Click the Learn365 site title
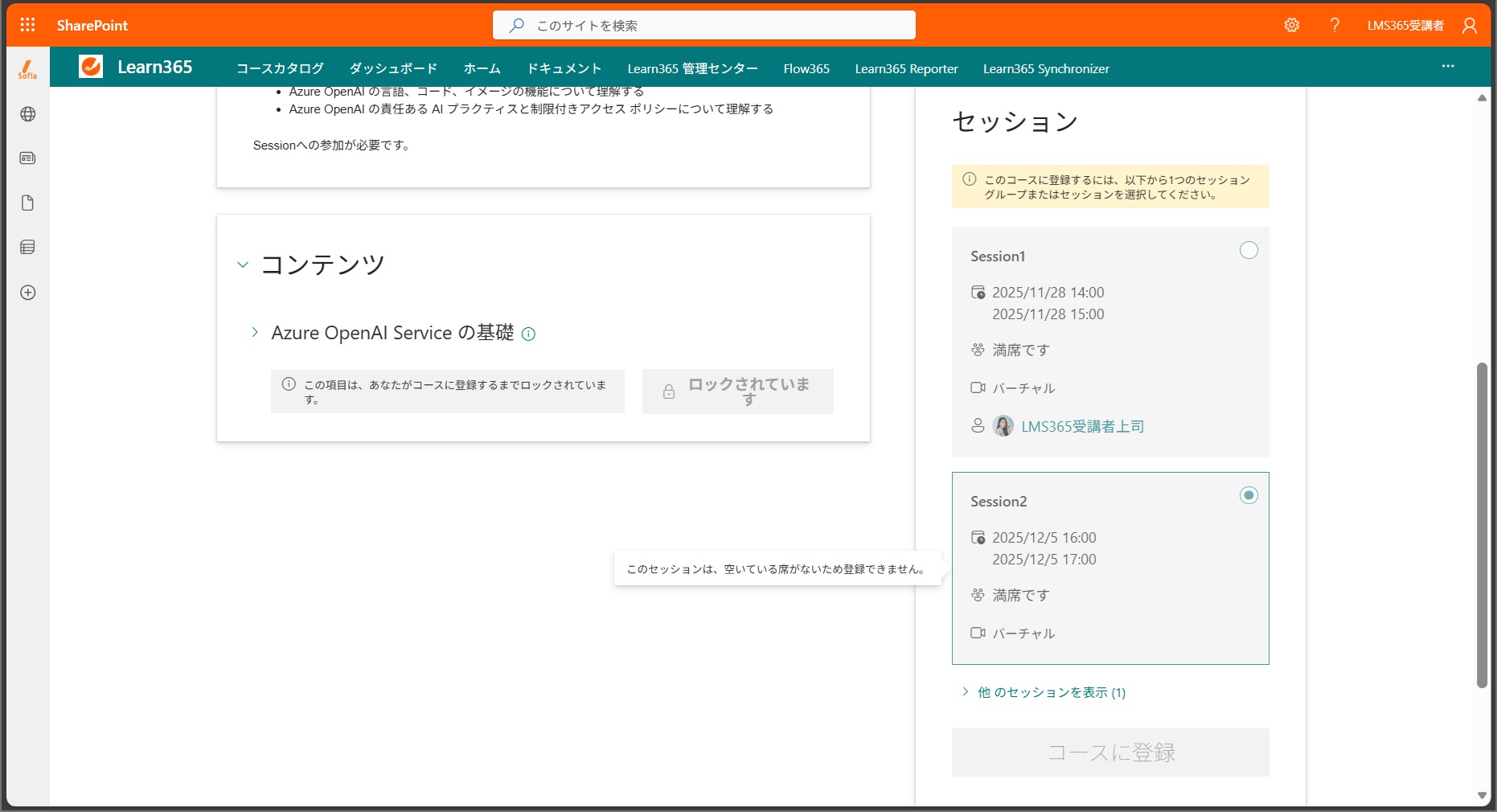This screenshot has width=1497, height=812. pos(155,67)
